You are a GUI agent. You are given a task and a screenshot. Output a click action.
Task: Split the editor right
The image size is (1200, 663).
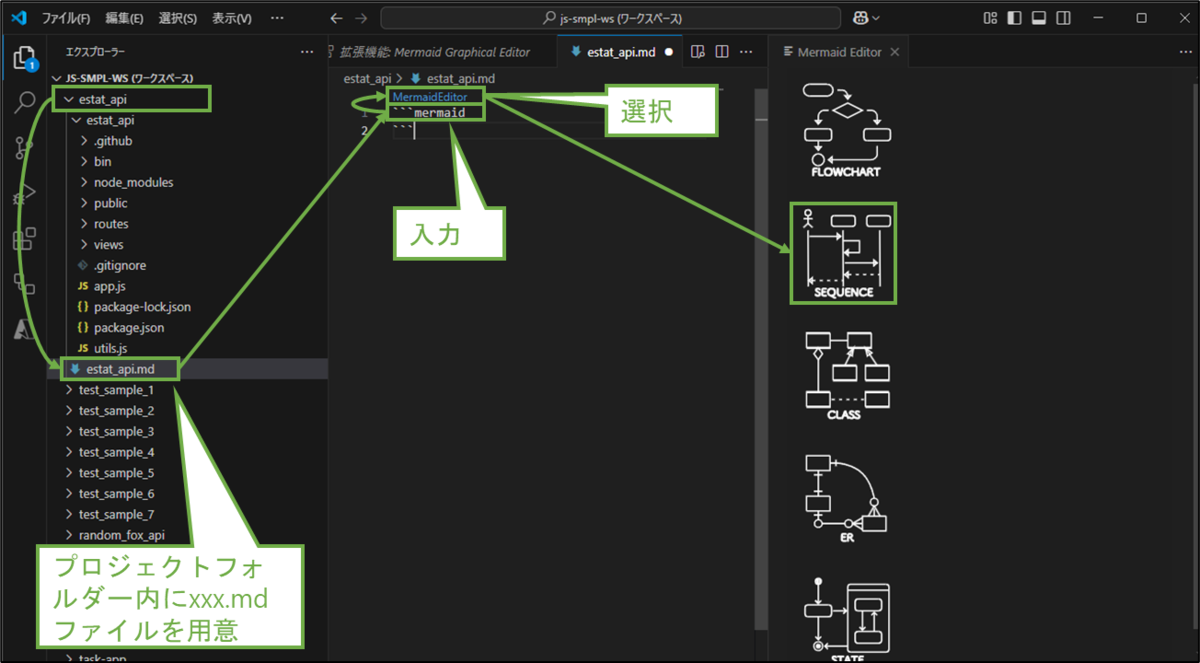point(722,52)
